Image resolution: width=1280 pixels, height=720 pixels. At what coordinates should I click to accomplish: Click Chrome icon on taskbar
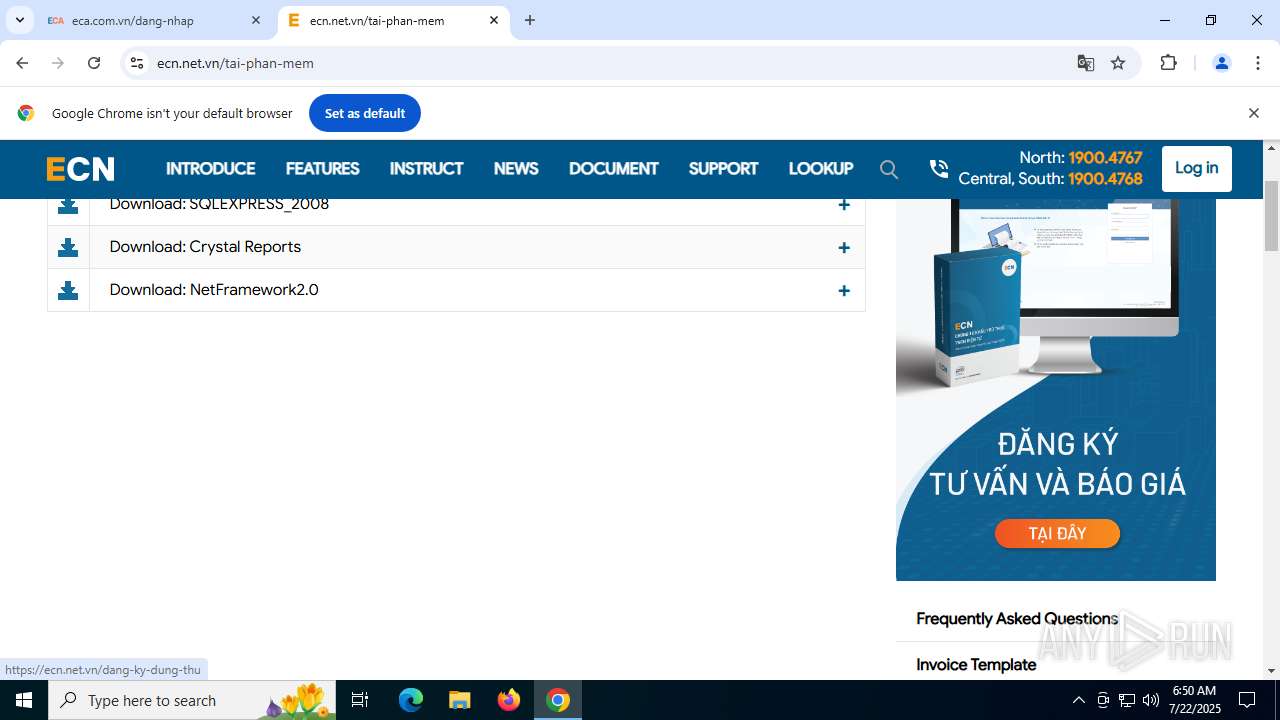[x=558, y=700]
